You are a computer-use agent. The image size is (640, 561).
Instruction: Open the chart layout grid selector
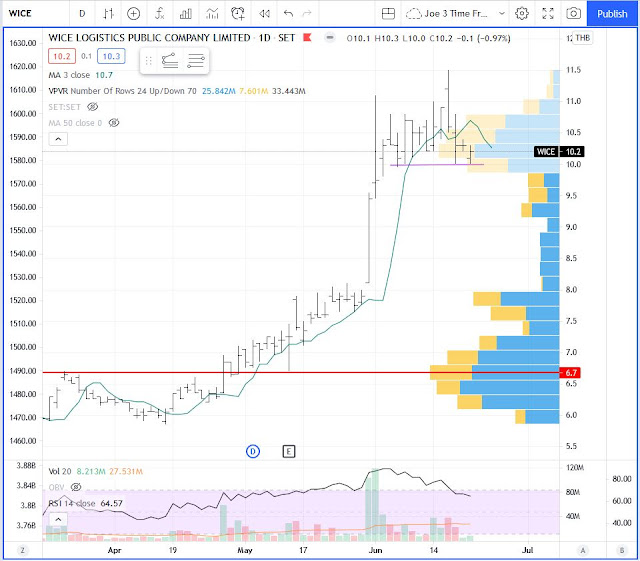click(x=388, y=14)
